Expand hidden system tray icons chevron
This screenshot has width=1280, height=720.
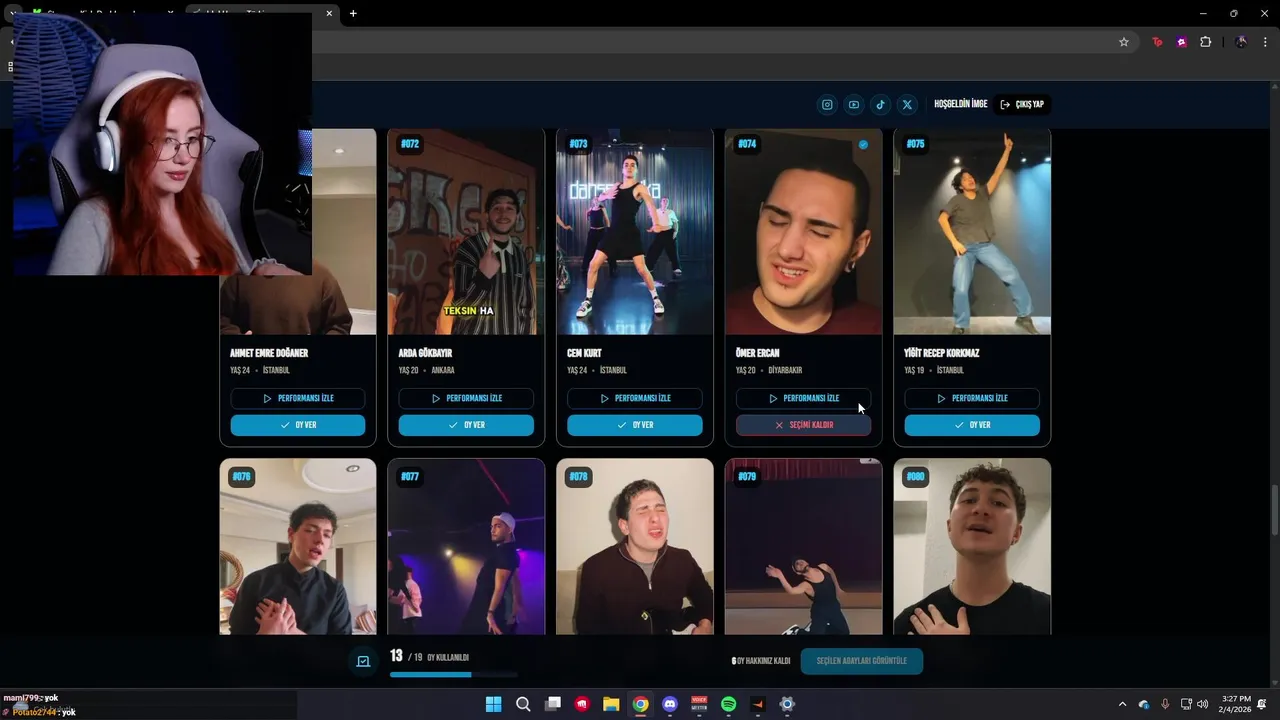pos(1122,704)
